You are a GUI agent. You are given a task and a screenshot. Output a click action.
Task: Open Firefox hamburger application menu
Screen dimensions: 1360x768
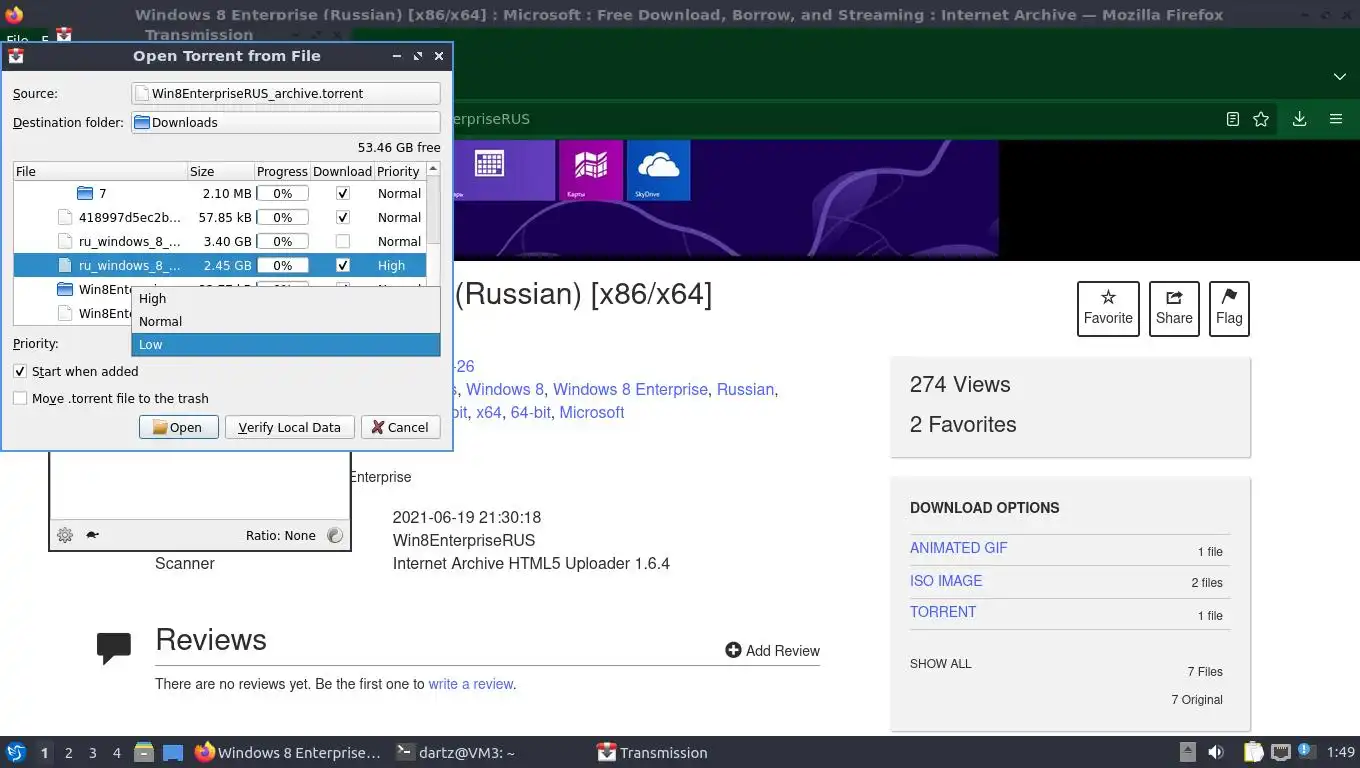click(x=1335, y=119)
